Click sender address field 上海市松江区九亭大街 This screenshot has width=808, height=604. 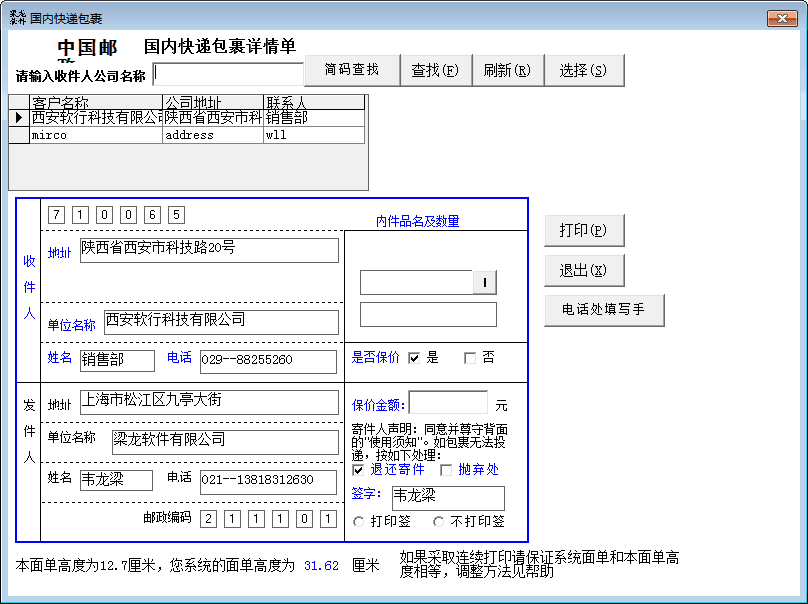coord(209,402)
